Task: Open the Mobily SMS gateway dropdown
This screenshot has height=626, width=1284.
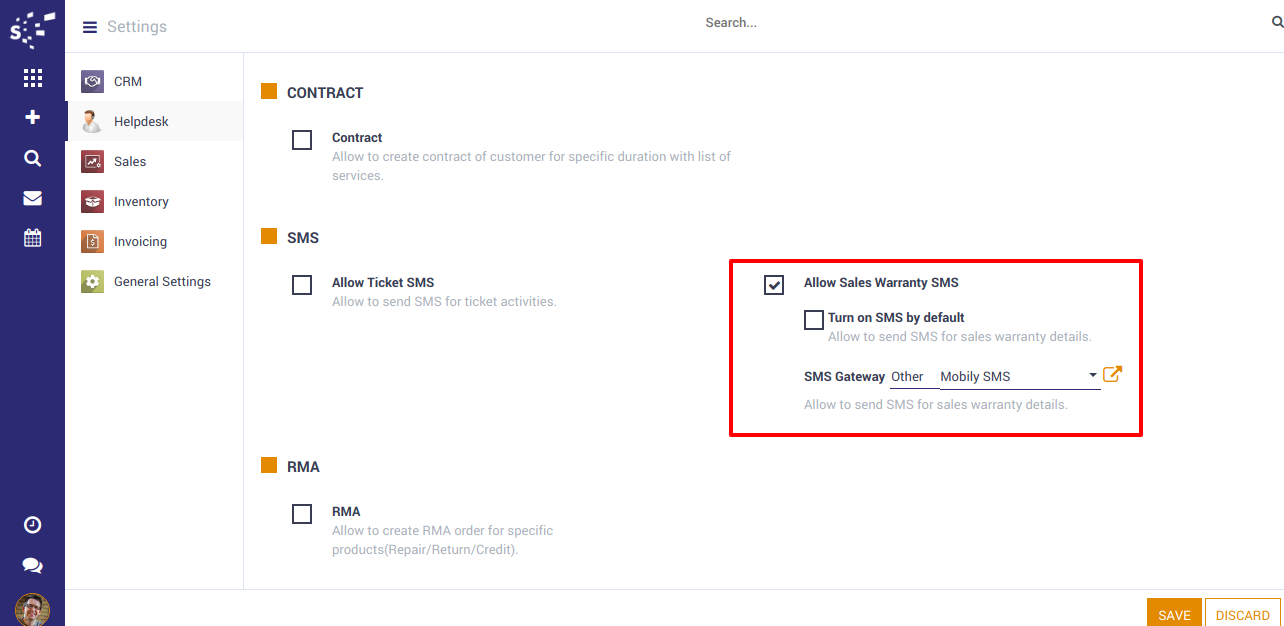Action: click(x=1019, y=377)
